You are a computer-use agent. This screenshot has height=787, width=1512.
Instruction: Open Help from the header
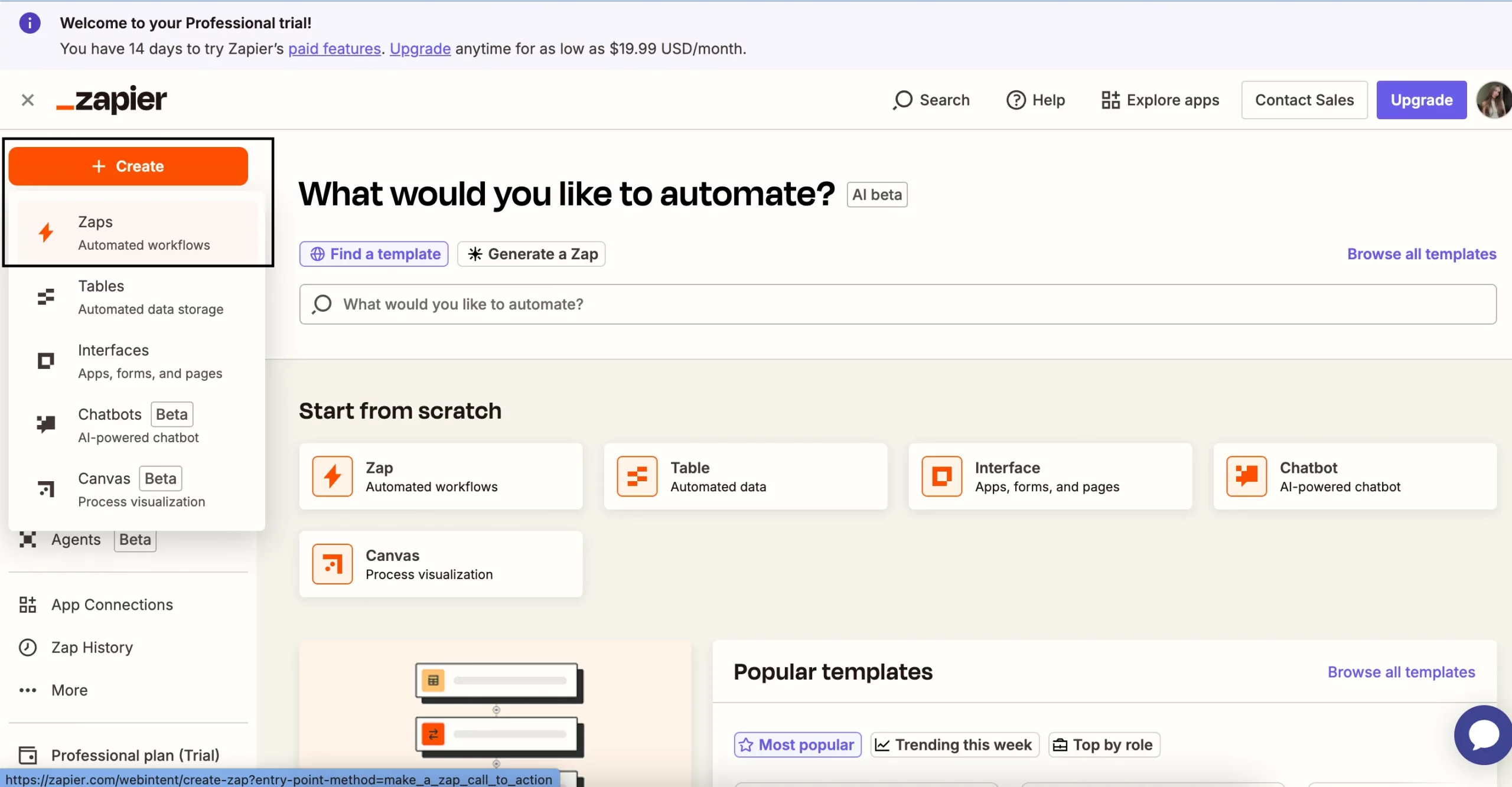click(1035, 100)
